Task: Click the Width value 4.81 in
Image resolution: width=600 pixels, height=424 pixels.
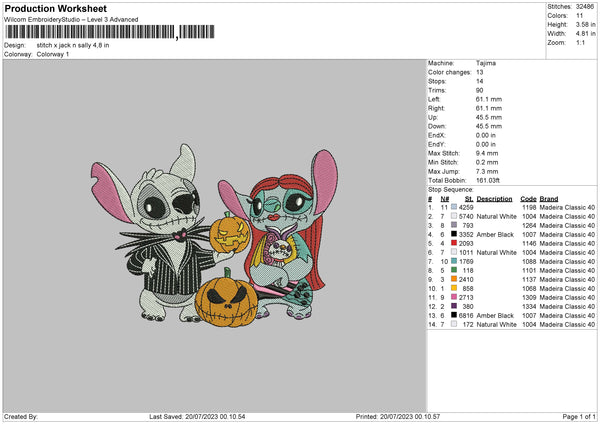Action: 585,34
